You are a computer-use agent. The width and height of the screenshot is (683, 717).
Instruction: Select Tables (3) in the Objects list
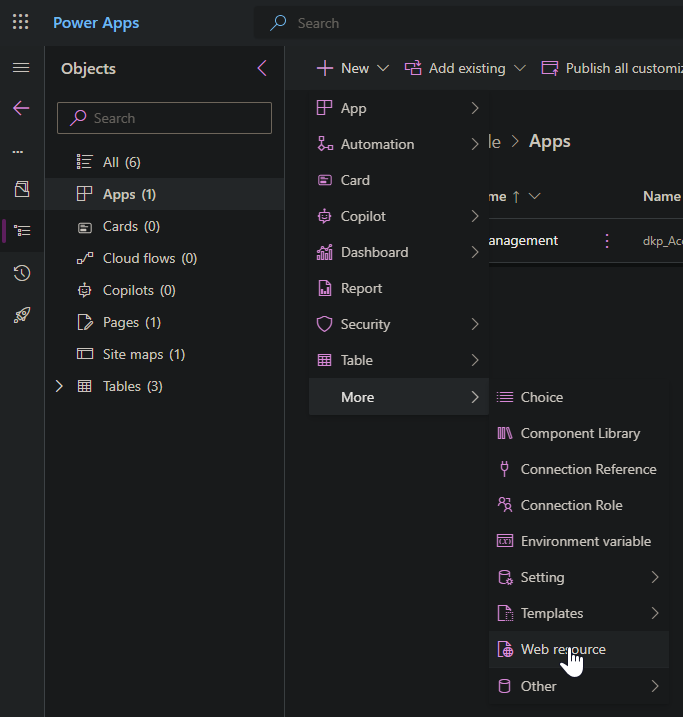[165, 386]
